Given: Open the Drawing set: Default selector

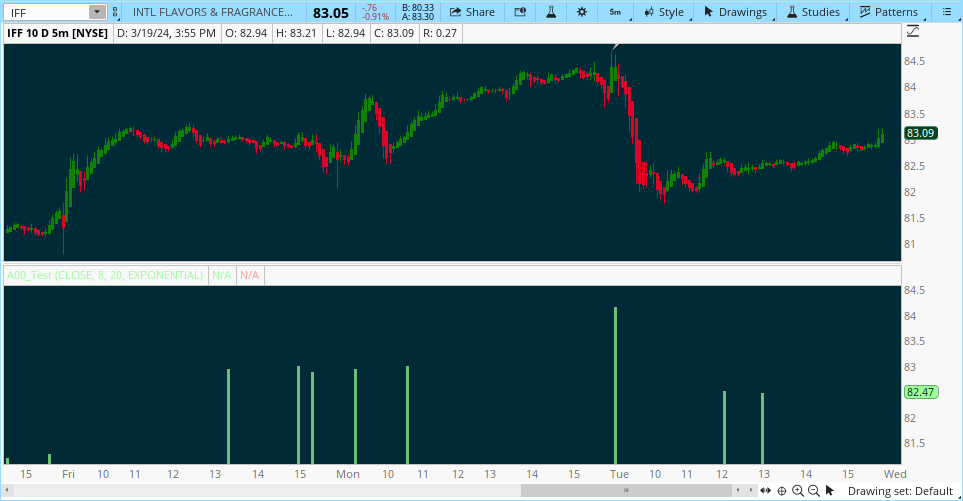Looking at the screenshot, I should 900,491.
